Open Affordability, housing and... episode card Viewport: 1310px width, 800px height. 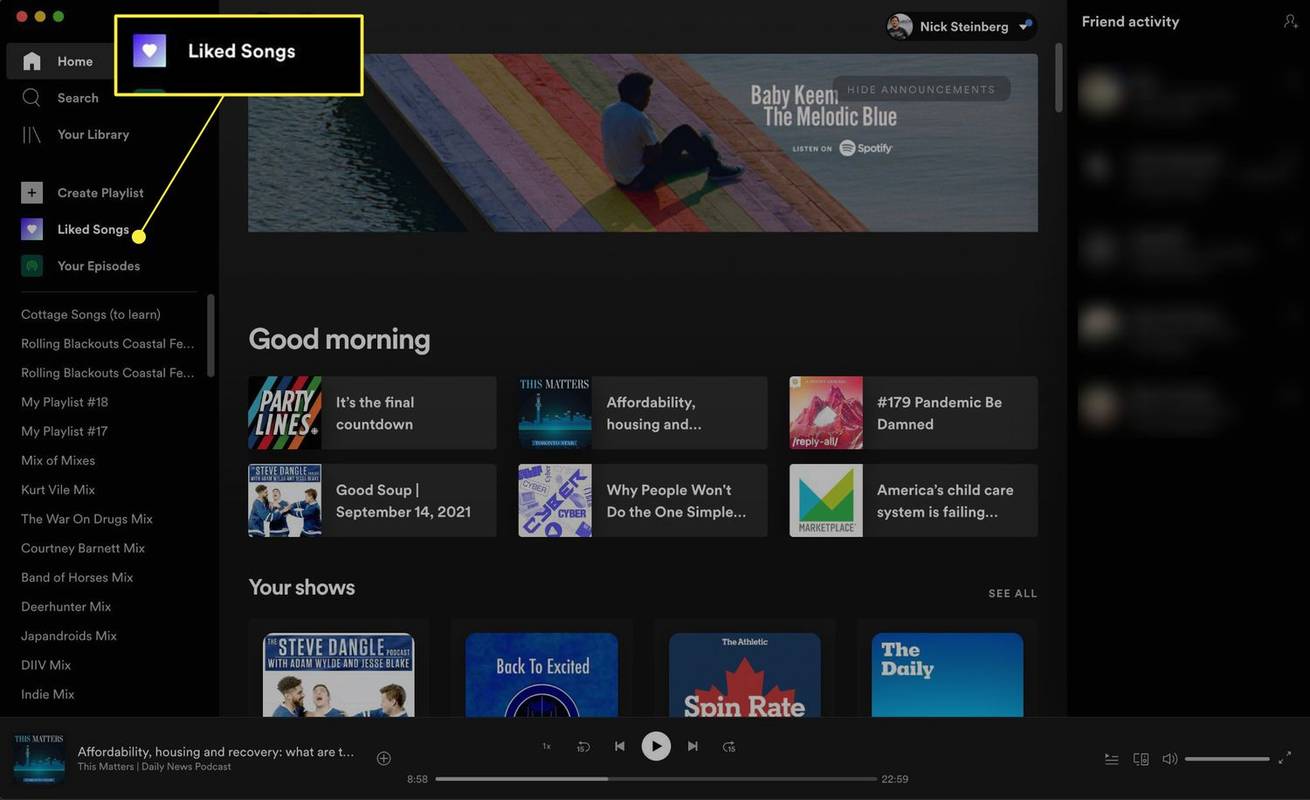[x=643, y=413]
